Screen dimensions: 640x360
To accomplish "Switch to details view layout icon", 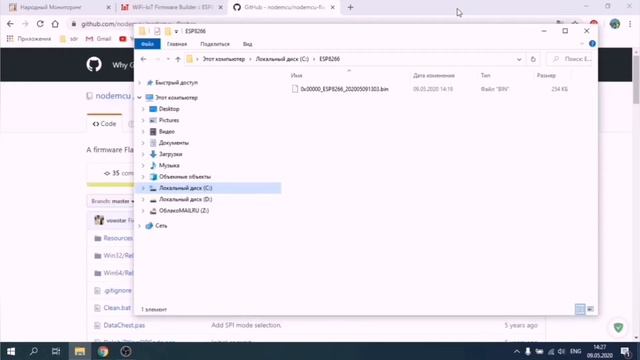I will [580, 309].
